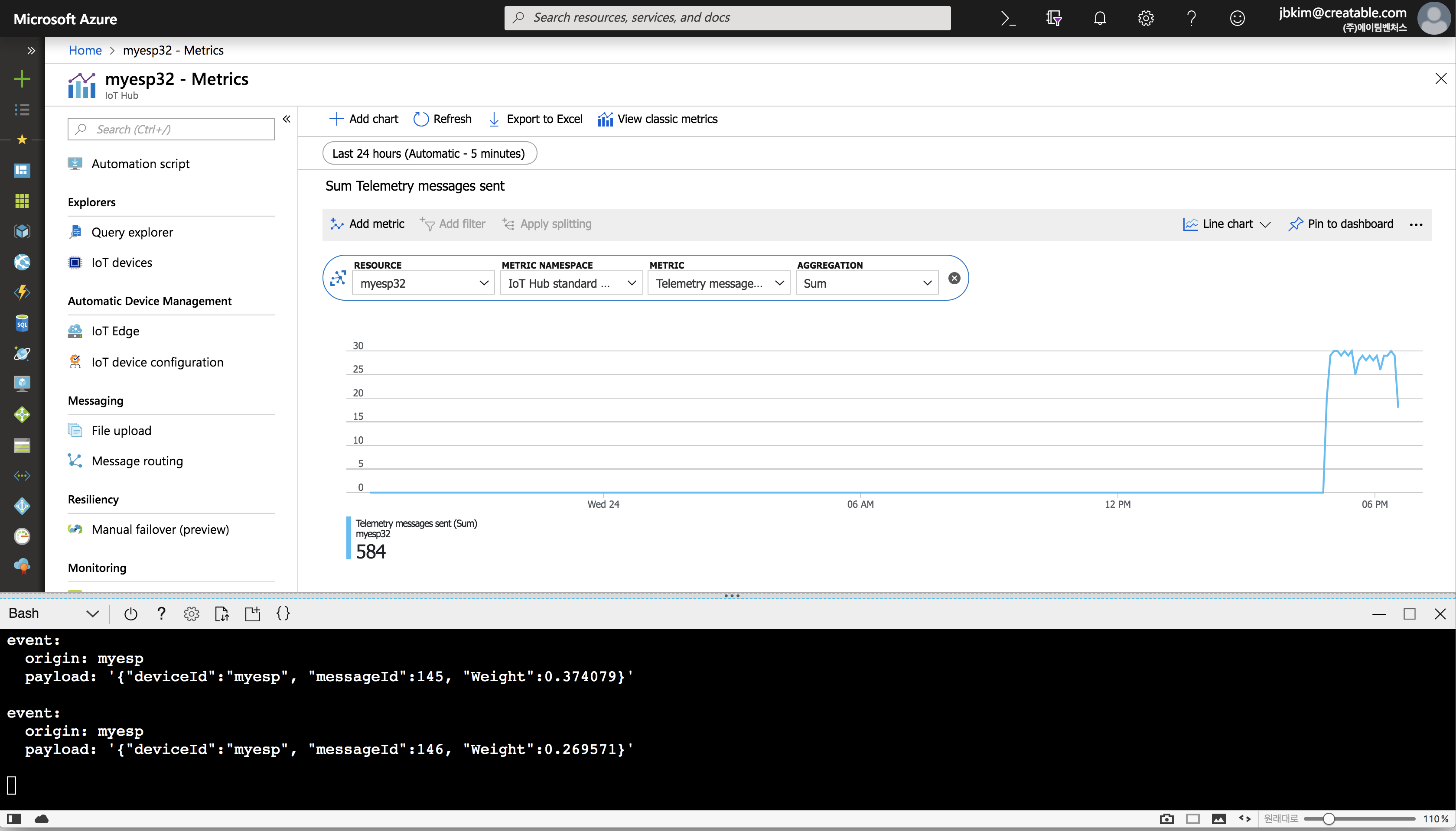Open Dashboard icon in the sidebar
Image resolution: width=1456 pixels, height=831 pixels.
[x=22, y=170]
